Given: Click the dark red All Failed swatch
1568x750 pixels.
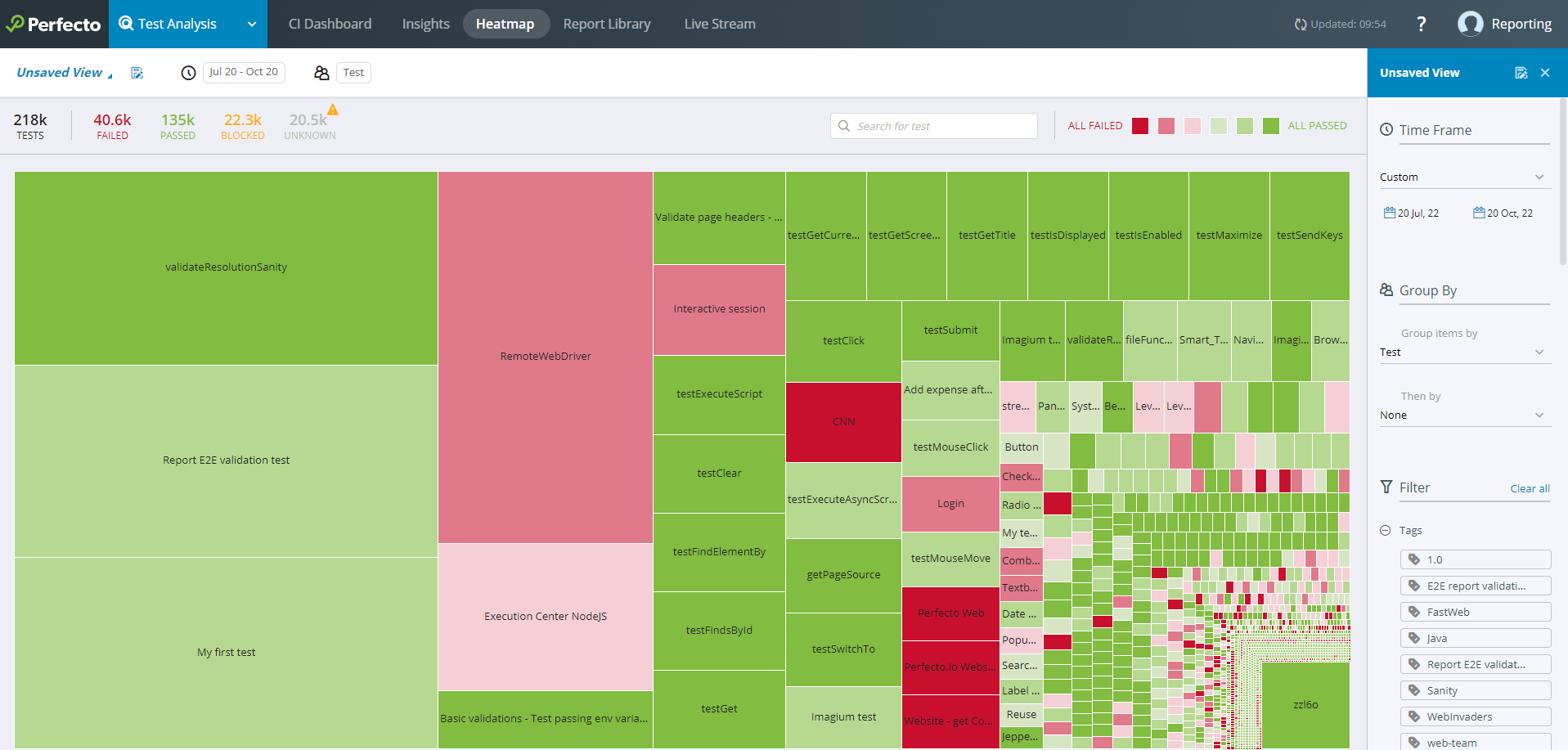Looking at the screenshot, I should [1140, 126].
